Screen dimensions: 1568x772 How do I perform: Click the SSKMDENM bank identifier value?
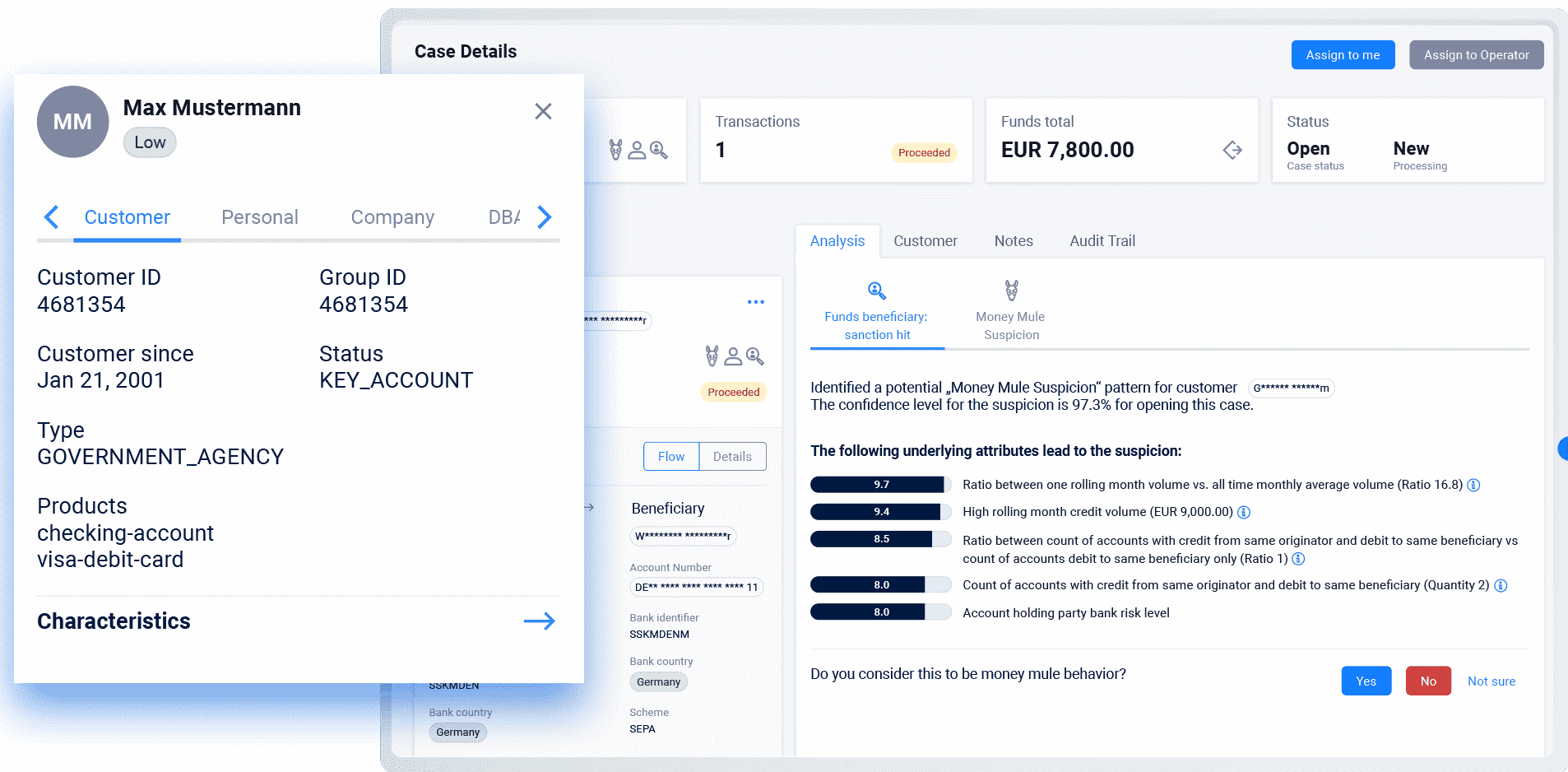click(659, 635)
